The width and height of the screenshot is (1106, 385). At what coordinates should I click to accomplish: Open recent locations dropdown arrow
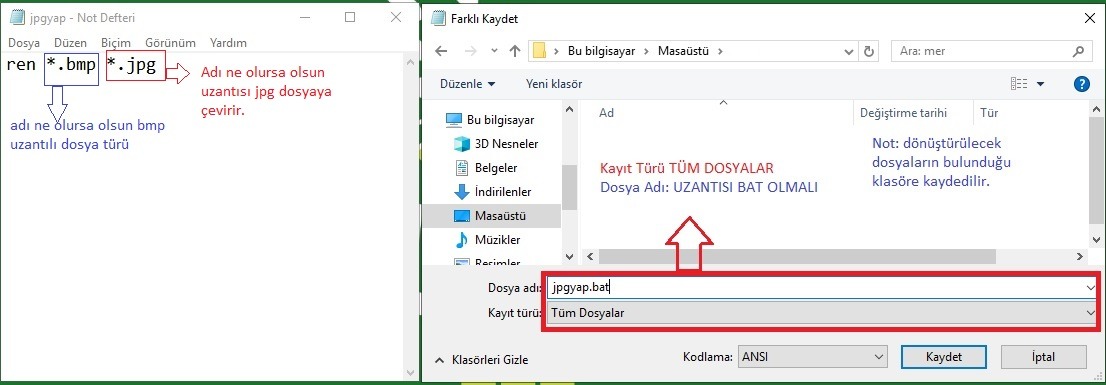tap(494, 51)
